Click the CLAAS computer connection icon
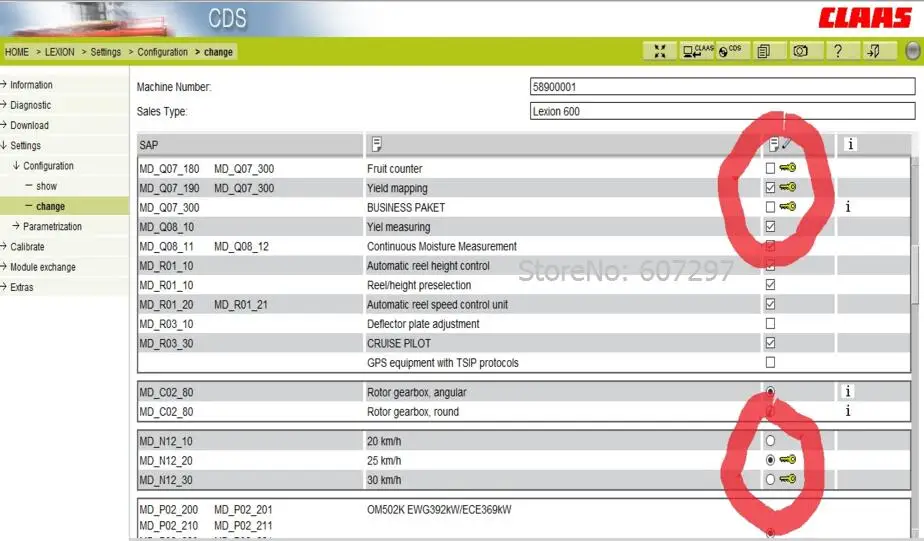 (x=697, y=51)
